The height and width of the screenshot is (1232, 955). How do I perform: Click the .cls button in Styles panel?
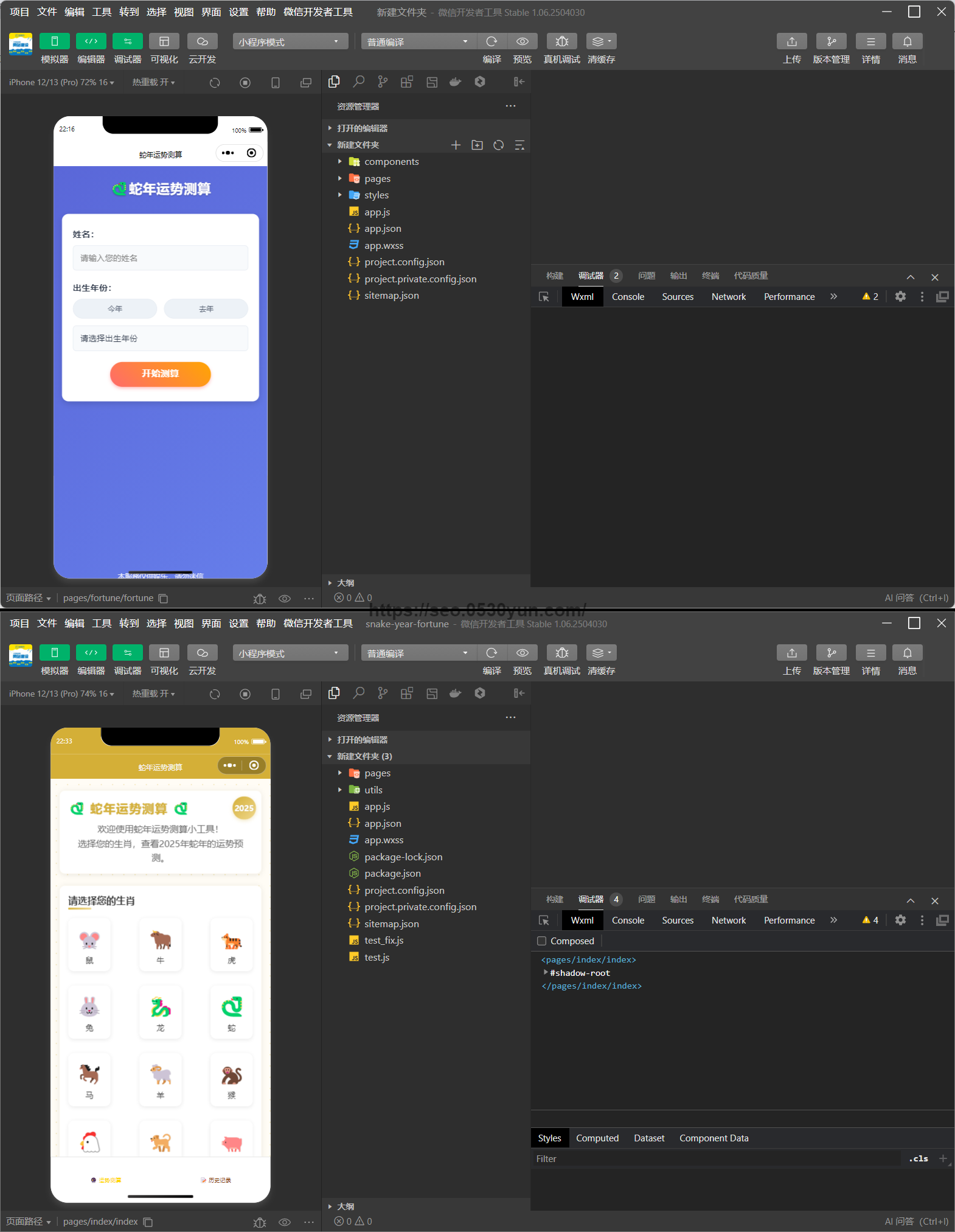pyautogui.click(x=918, y=1158)
